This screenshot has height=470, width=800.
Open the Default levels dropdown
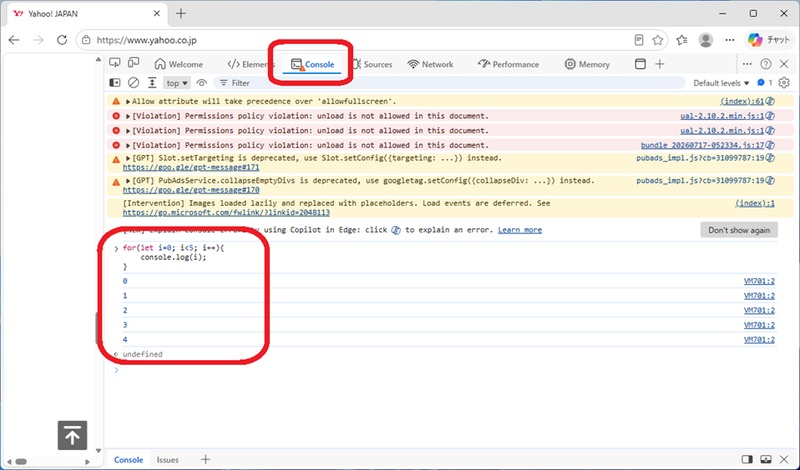pos(721,83)
